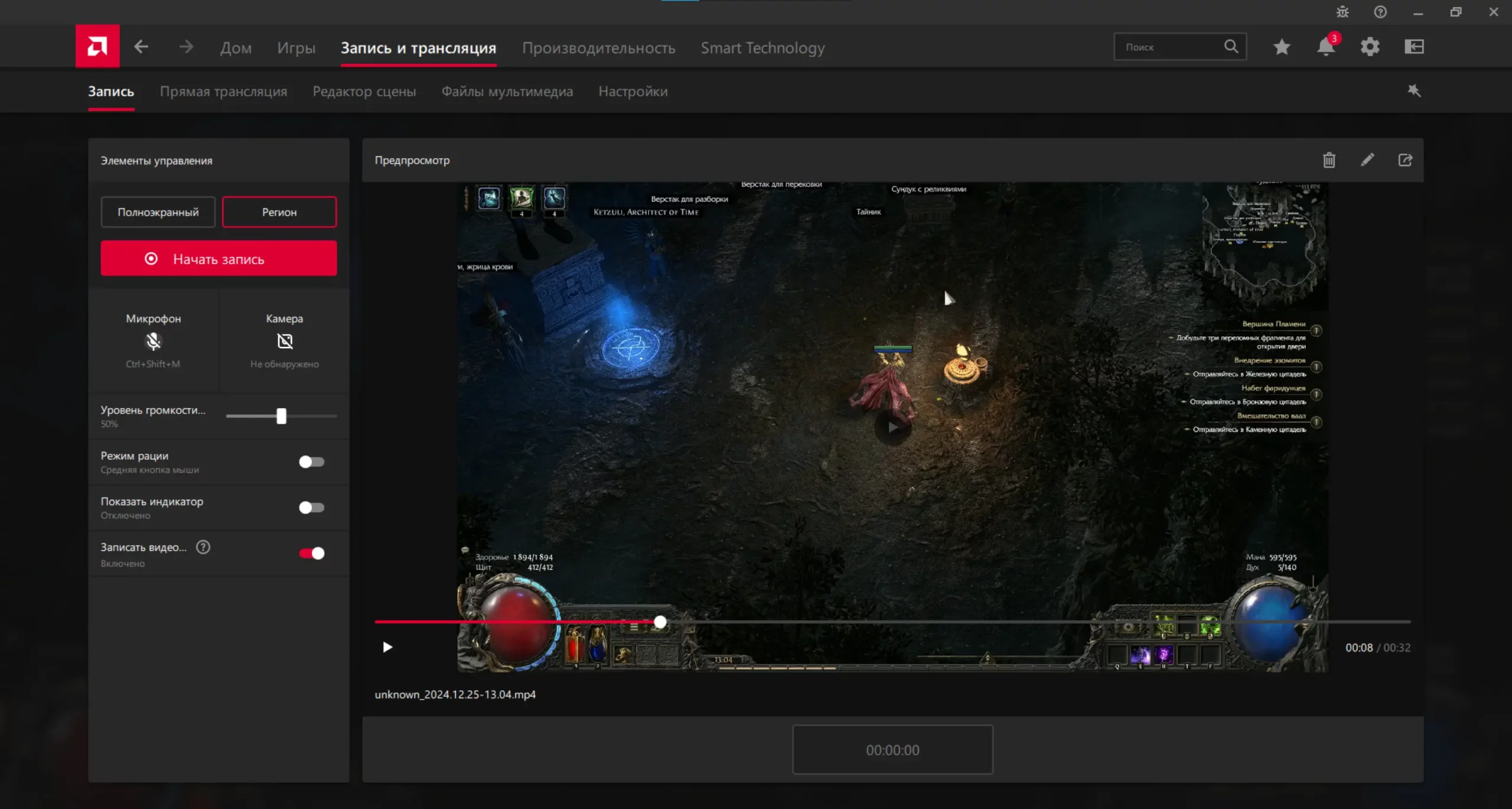Enable Показать индикатор toggle
The width and height of the screenshot is (1512, 809).
311,508
